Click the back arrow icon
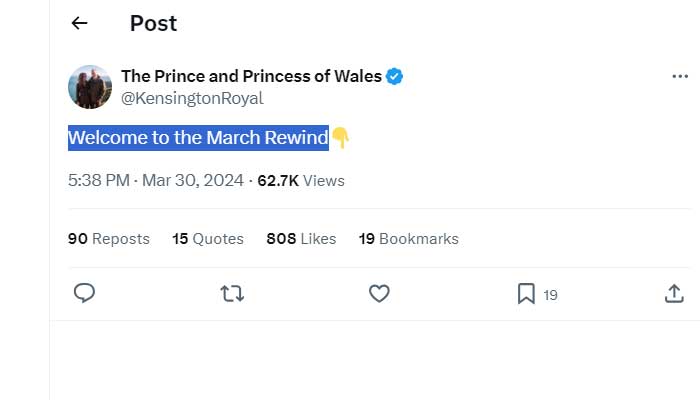The image size is (700, 400). [x=80, y=24]
